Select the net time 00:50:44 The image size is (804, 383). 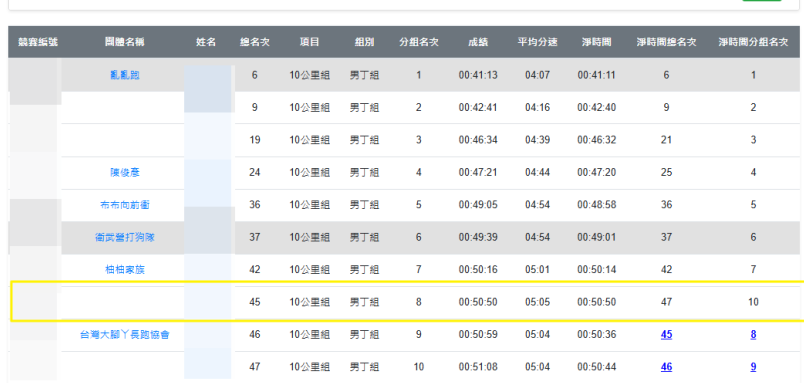pyautogui.click(x=596, y=367)
